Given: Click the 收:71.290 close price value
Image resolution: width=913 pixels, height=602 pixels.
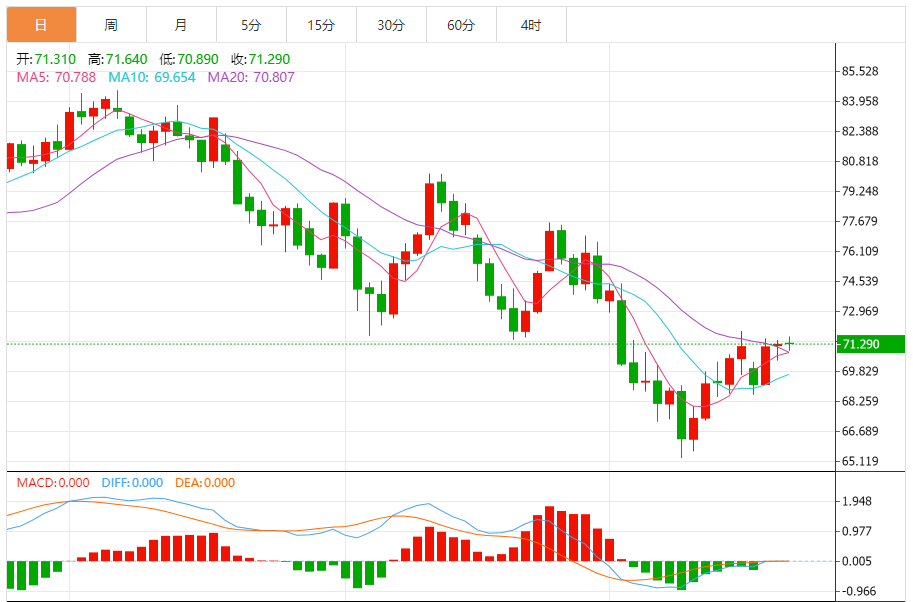Looking at the screenshot, I should click(260, 59).
